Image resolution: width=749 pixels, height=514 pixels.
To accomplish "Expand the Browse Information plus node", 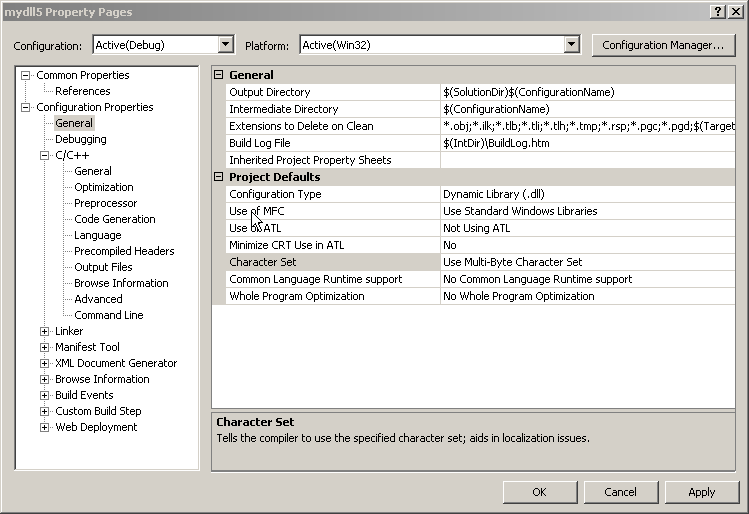I will 44,379.
